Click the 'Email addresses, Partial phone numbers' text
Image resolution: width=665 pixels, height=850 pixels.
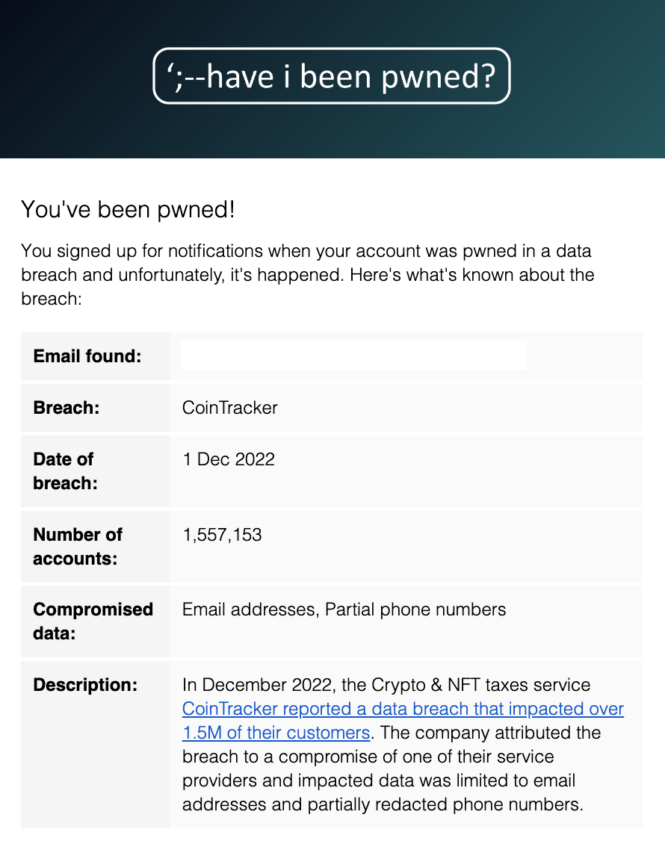(x=344, y=609)
